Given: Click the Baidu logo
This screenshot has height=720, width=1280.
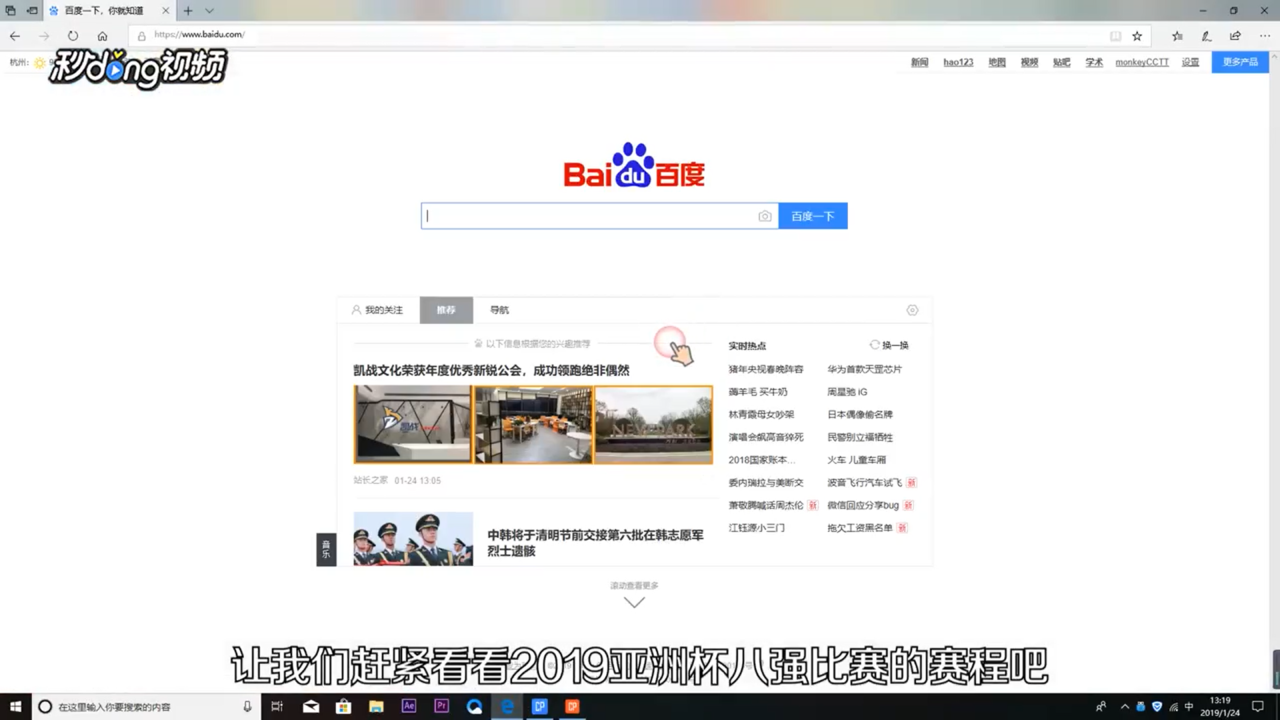Looking at the screenshot, I should tap(634, 165).
